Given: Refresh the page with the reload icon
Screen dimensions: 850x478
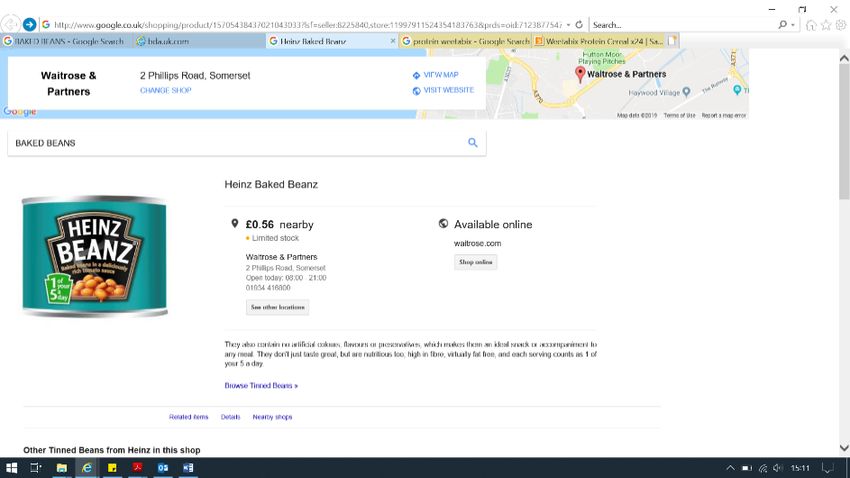Looking at the screenshot, I should coord(579,24).
